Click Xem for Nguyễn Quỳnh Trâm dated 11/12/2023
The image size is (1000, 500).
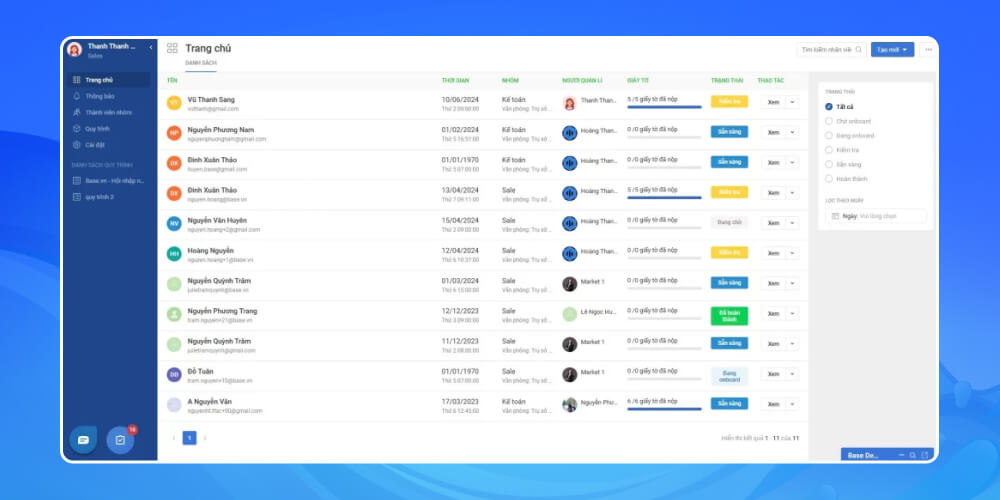click(773, 344)
